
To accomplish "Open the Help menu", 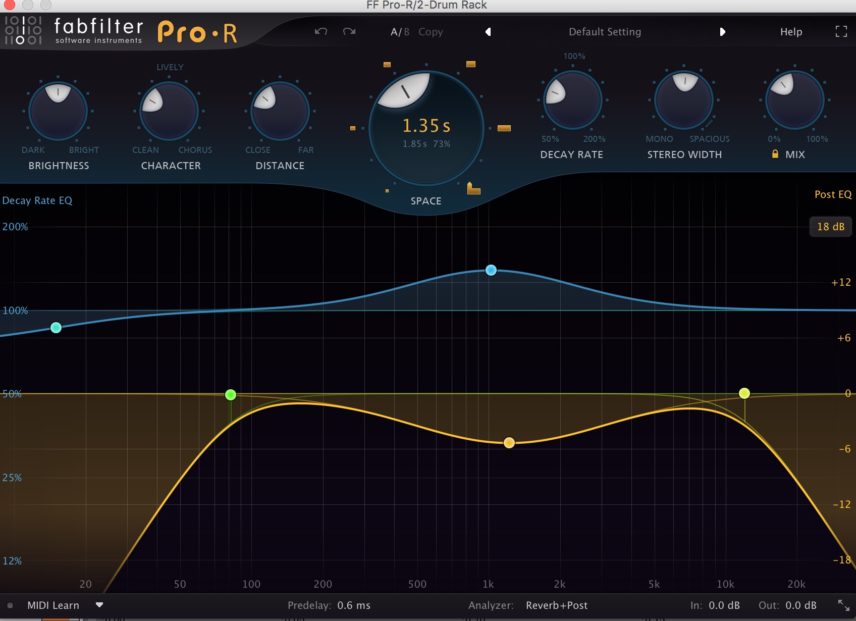I will pyautogui.click(x=791, y=32).
